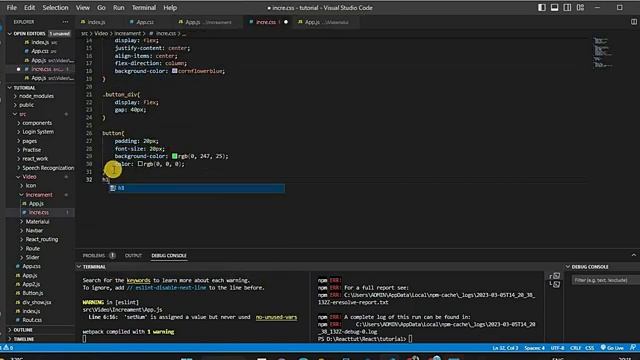This screenshot has height=360, width=640.
Task: Switch to the index.js editor tab
Action: 96,22
